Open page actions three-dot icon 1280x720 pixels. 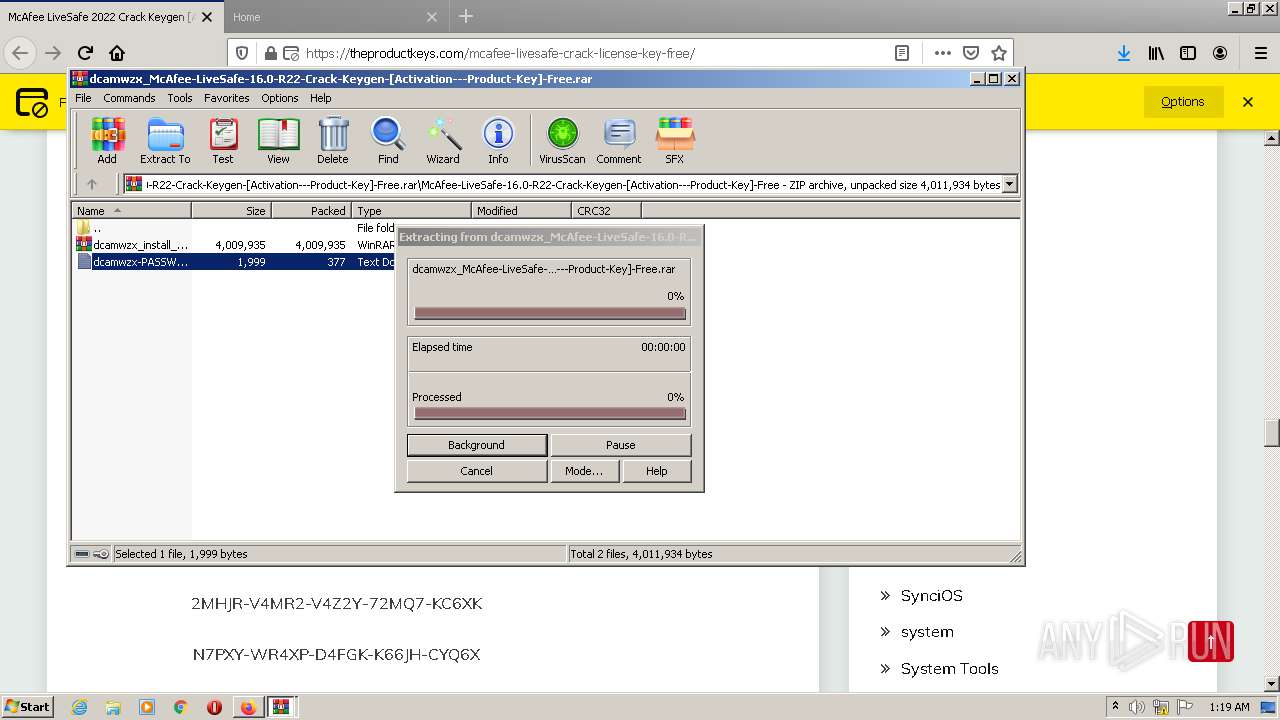(942, 53)
